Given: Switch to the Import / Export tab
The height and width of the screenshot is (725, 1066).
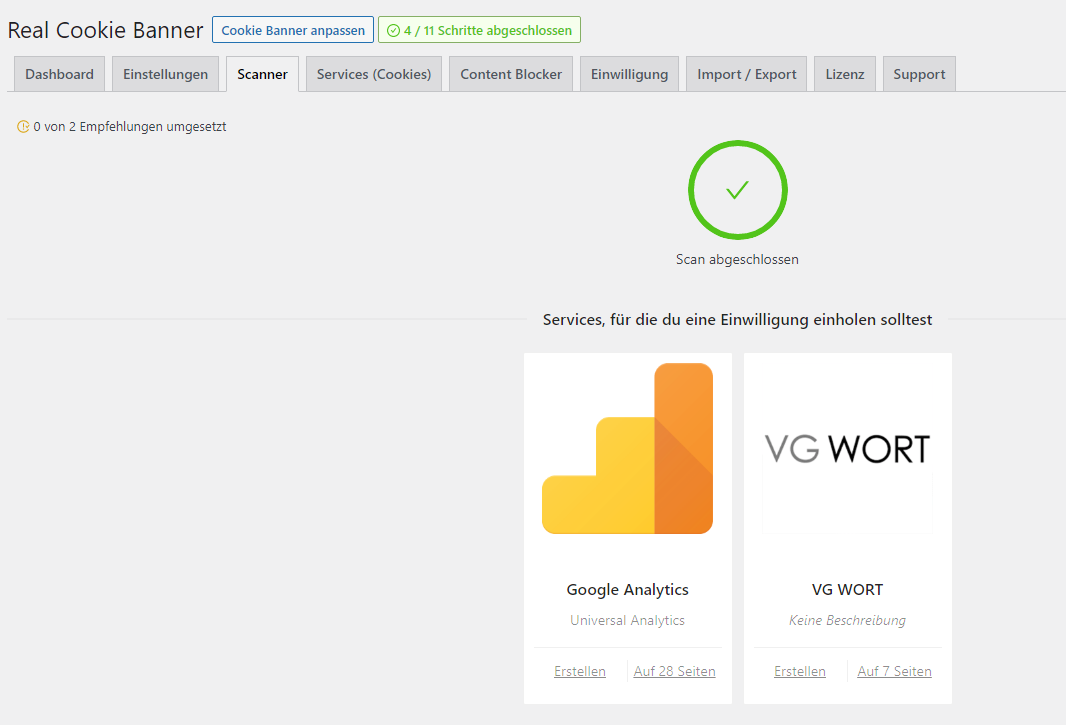Looking at the screenshot, I should click(x=746, y=74).
